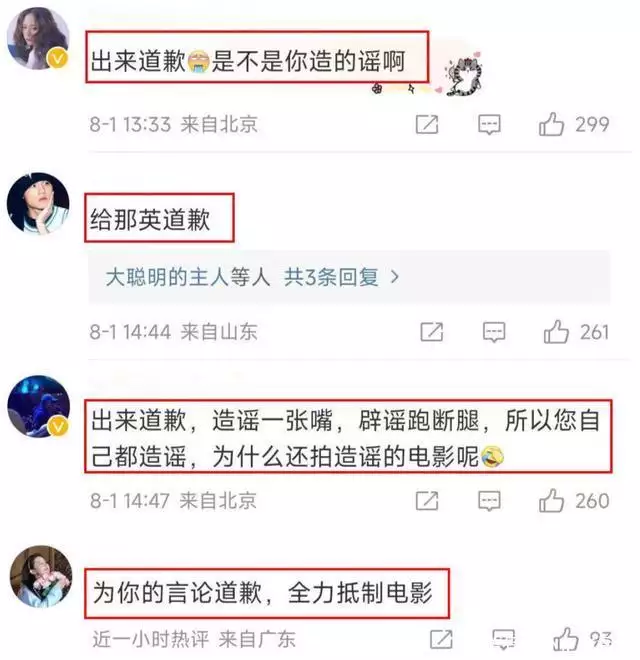The image size is (640, 660).
Task: Share the comment from 山东
Action: [x=432, y=332]
